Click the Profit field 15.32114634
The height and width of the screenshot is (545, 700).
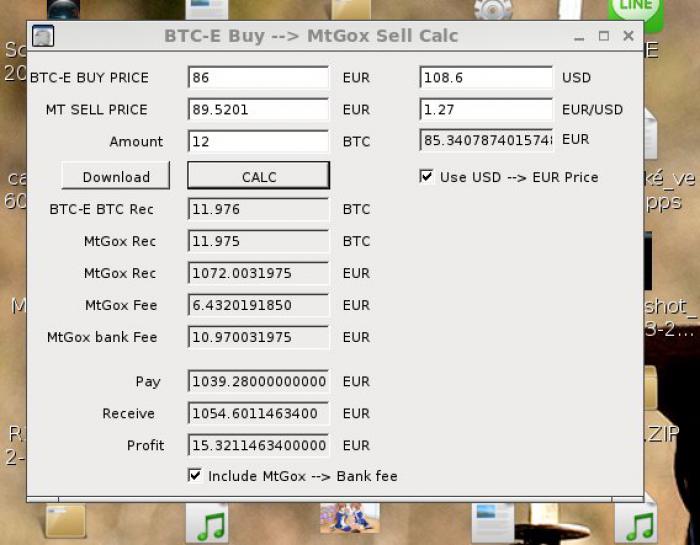click(258, 445)
